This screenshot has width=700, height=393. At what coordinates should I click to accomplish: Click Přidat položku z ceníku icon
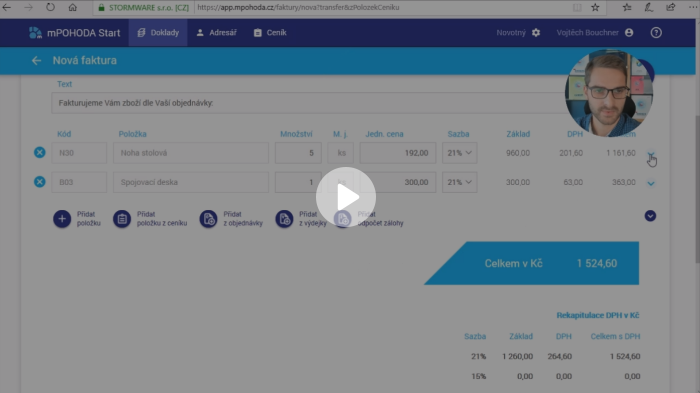pos(121,219)
